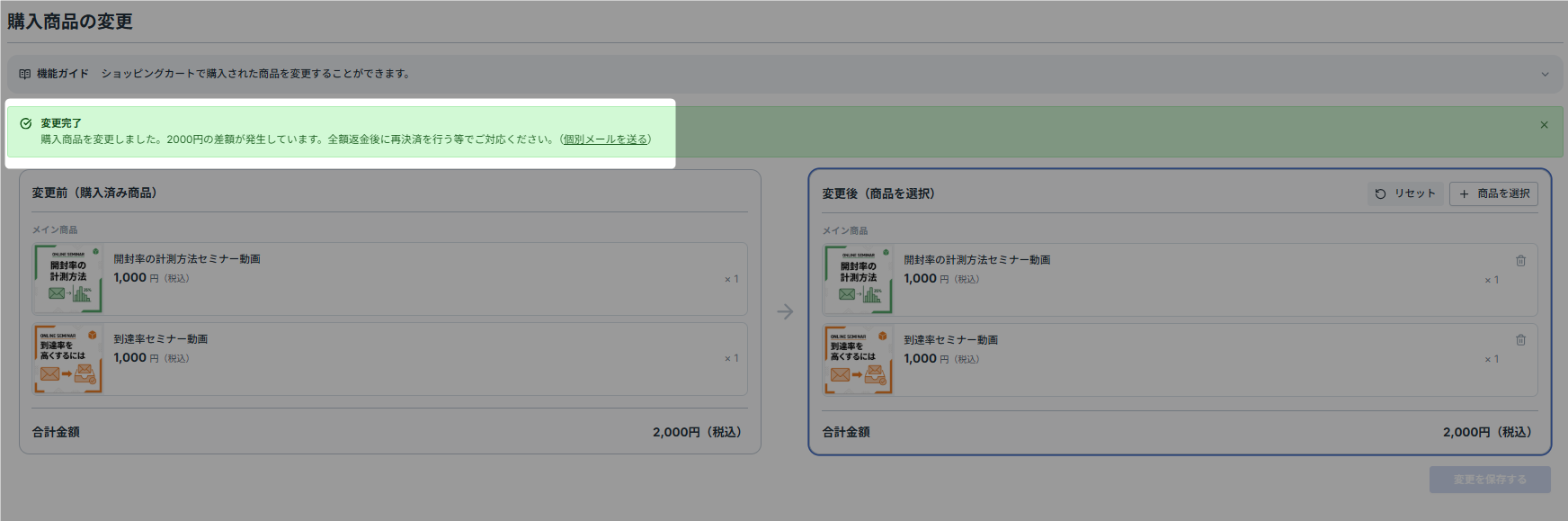Delete 到達率セミナー動画 with trash icon
This screenshot has height=521, width=1568.
point(1520,340)
